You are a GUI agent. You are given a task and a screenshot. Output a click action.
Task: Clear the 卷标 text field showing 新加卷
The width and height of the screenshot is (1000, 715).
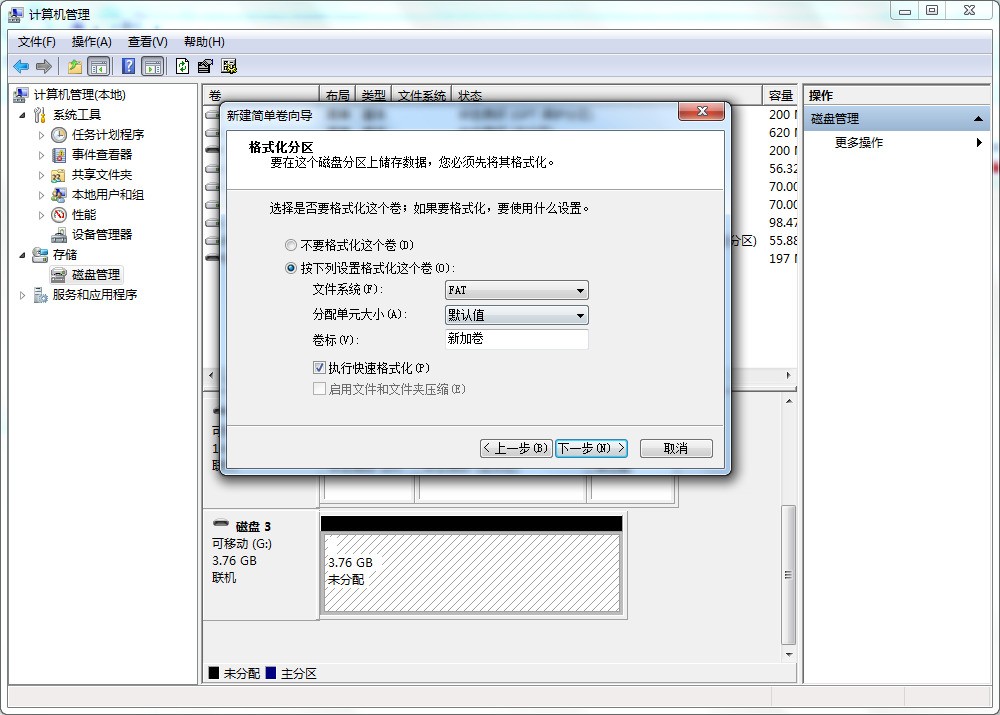click(516, 340)
